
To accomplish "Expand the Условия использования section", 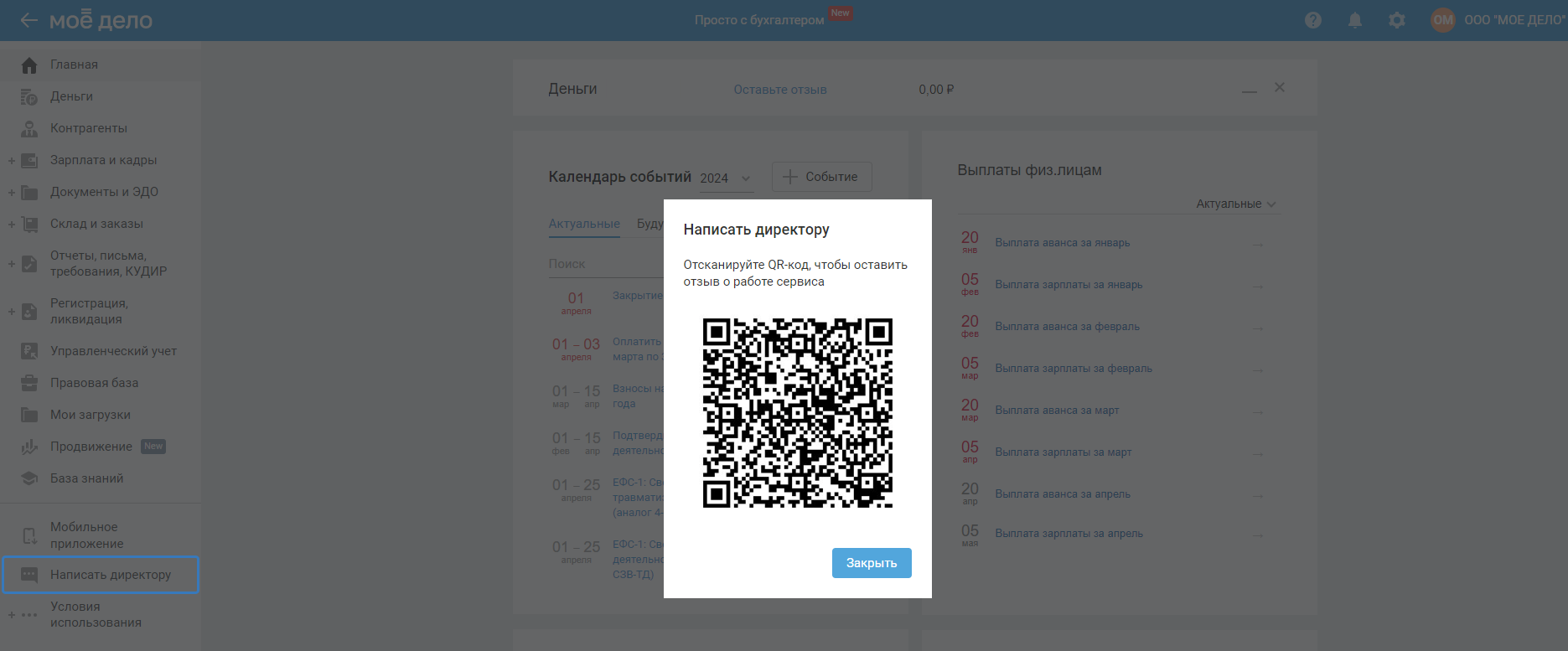I will [11, 615].
